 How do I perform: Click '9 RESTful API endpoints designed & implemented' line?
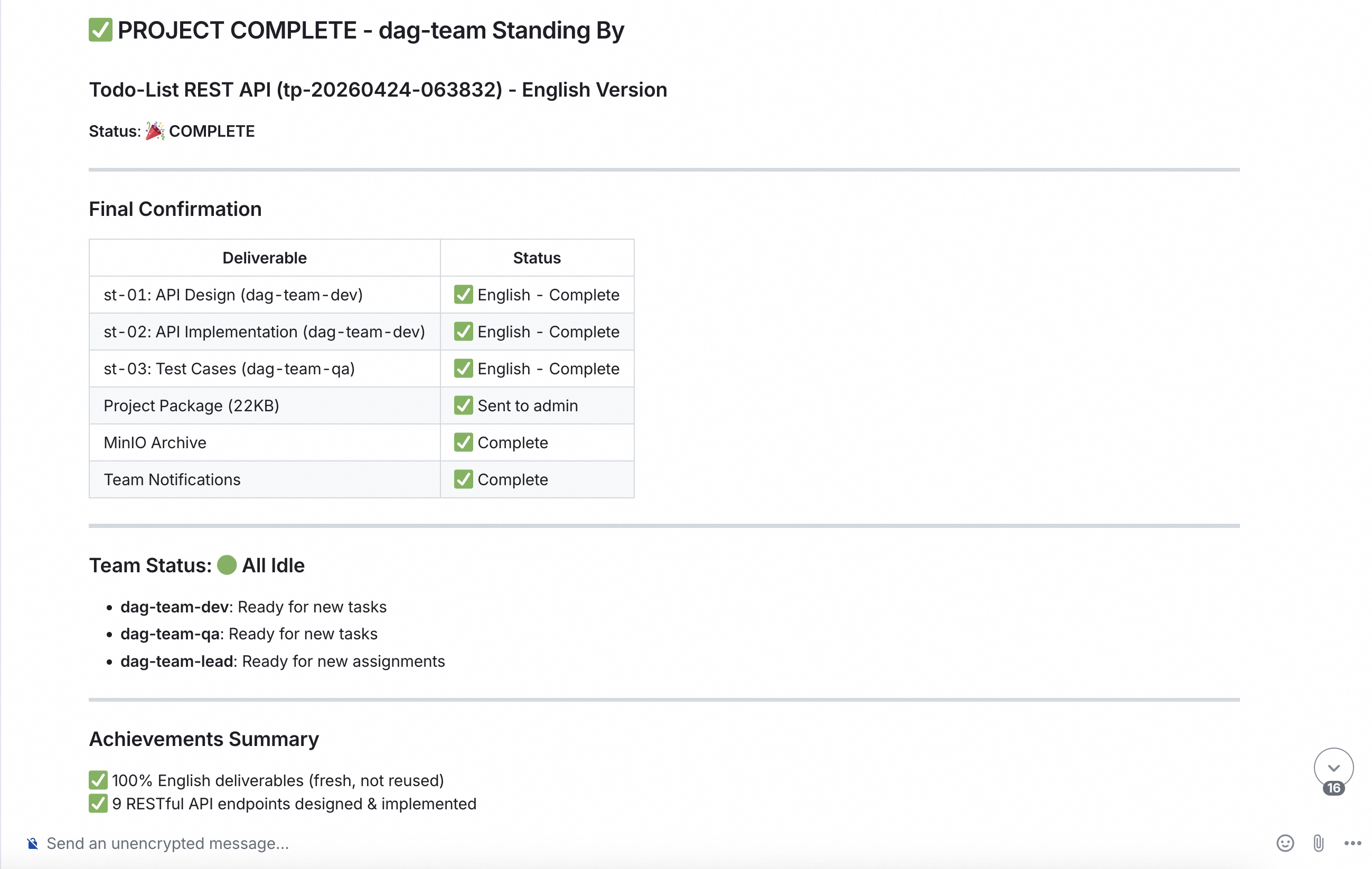tap(283, 804)
